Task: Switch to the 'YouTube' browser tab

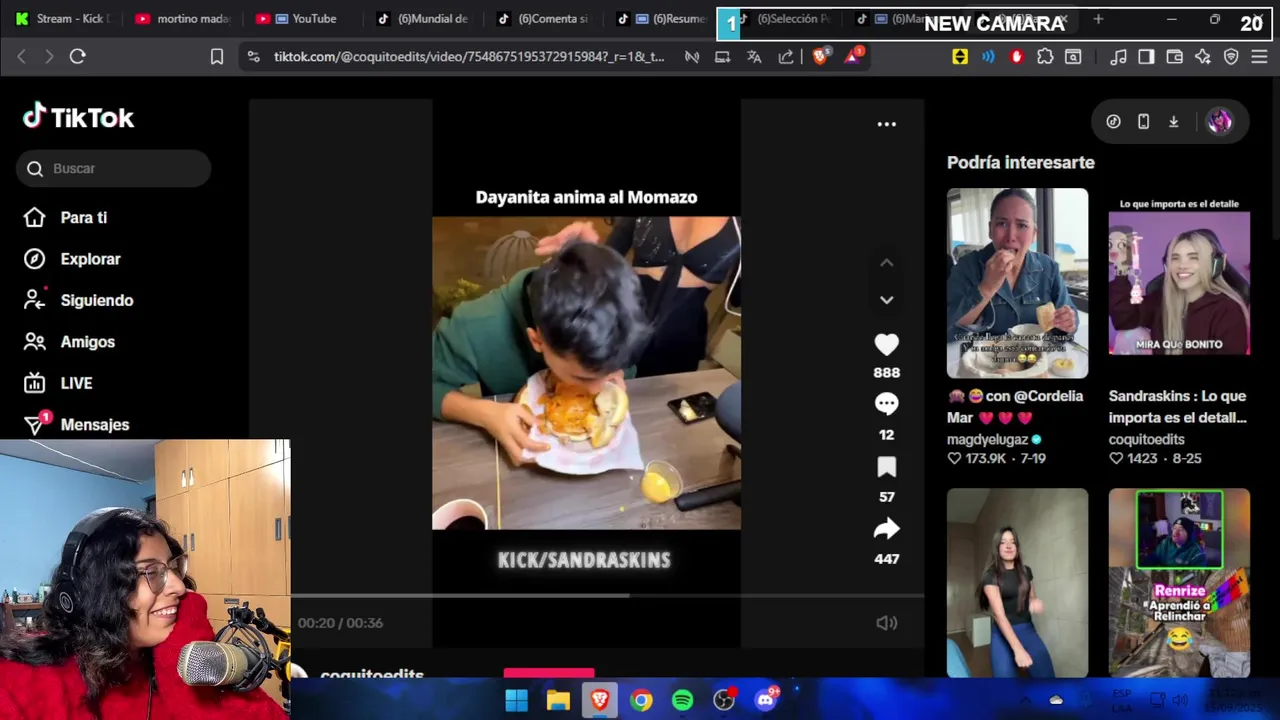Action: pyautogui.click(x=302, y=18)
